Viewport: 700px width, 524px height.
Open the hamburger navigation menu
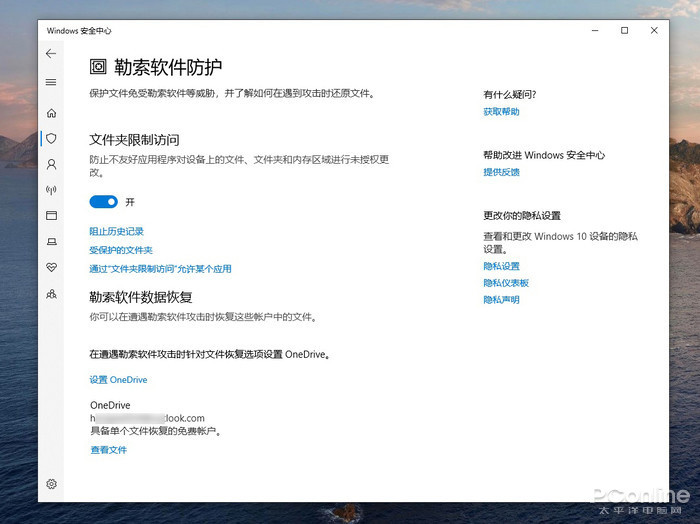click(x=51, y=82)
